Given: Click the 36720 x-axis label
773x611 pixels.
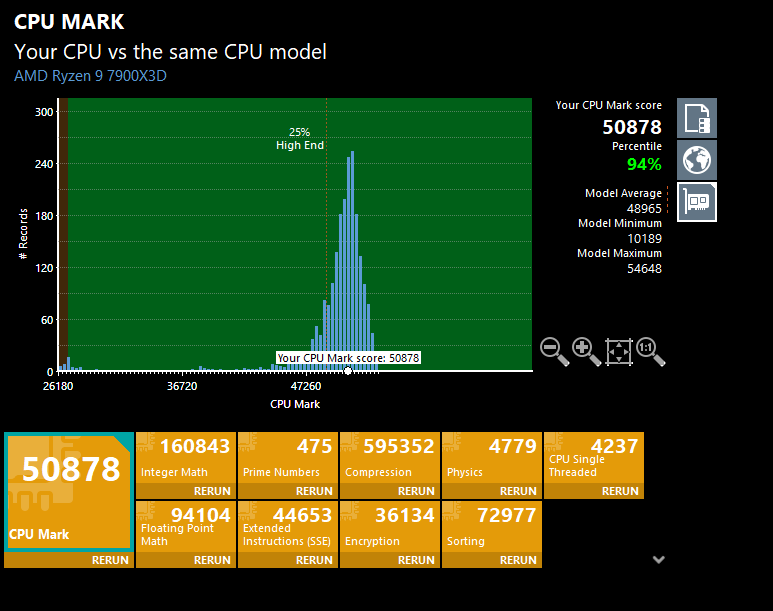Looking at the screenshot, I should (x=182, y=386).
